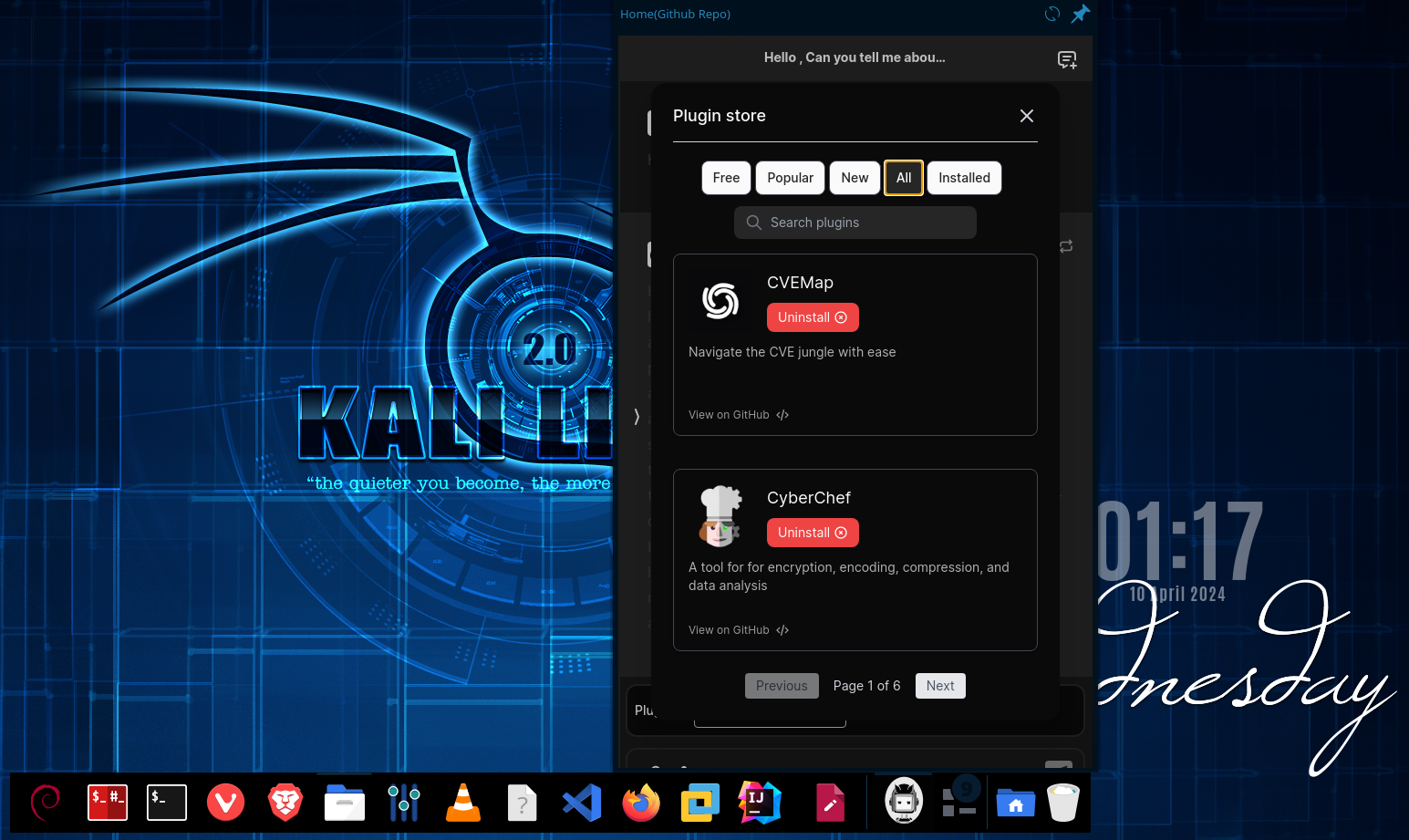Click the CVEMap plugin title
Image resolution: width=1409 pixels, height=840 pixels.
(800, 283)
